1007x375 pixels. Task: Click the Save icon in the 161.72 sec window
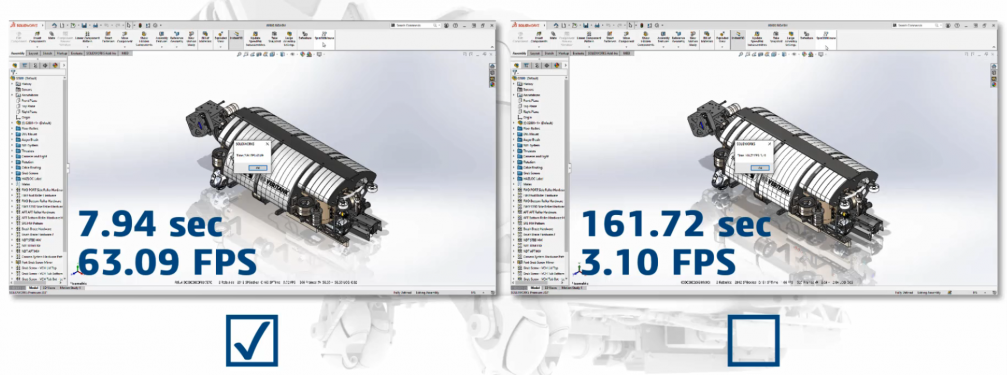[x=586, y=25]
